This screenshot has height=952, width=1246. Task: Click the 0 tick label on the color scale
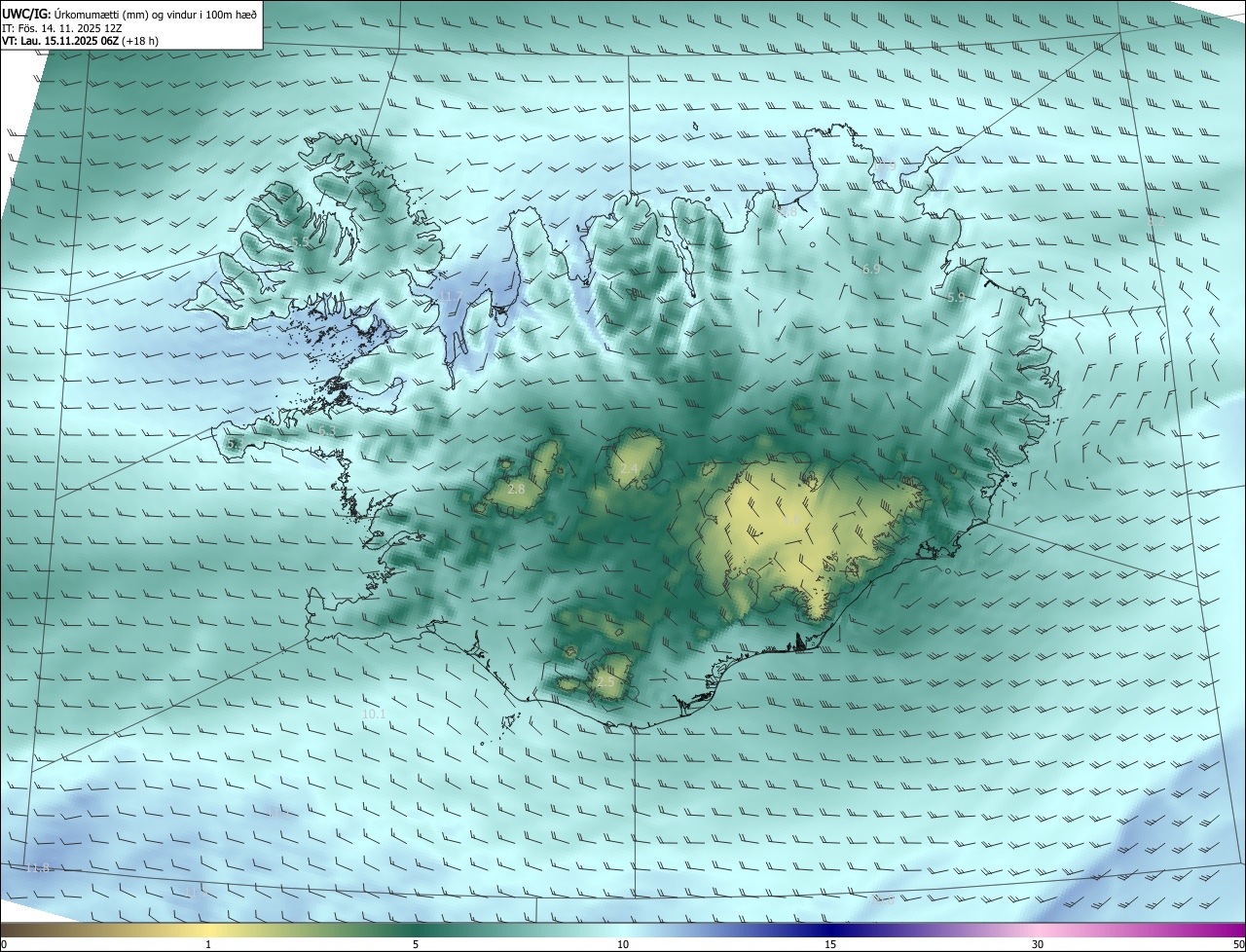click(x=4, y=944)
